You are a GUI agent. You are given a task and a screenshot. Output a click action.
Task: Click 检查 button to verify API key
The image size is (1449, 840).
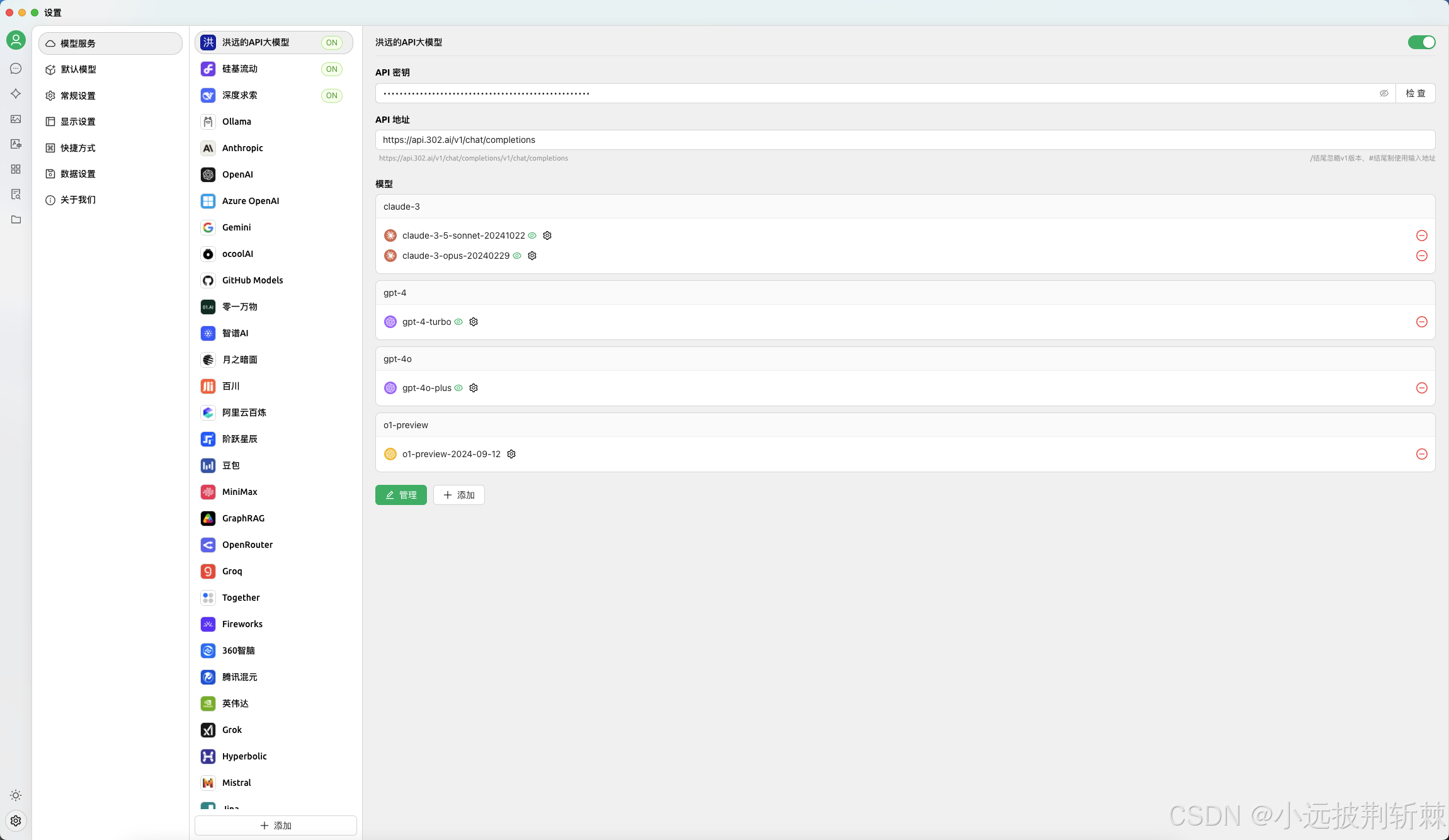point(1416,93)
